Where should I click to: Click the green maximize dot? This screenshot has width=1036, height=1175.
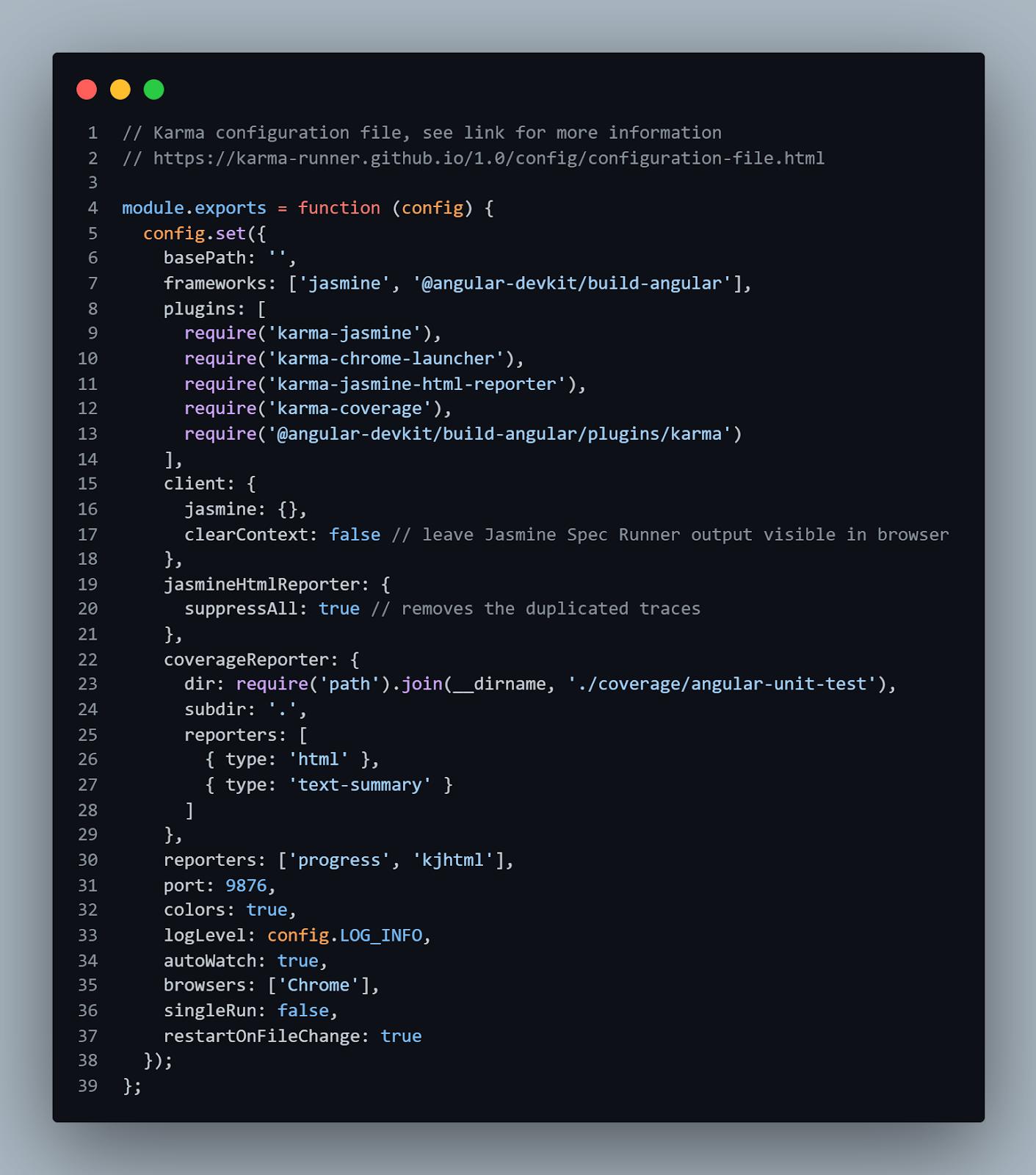pyautogui.click(x=154, y=90)
